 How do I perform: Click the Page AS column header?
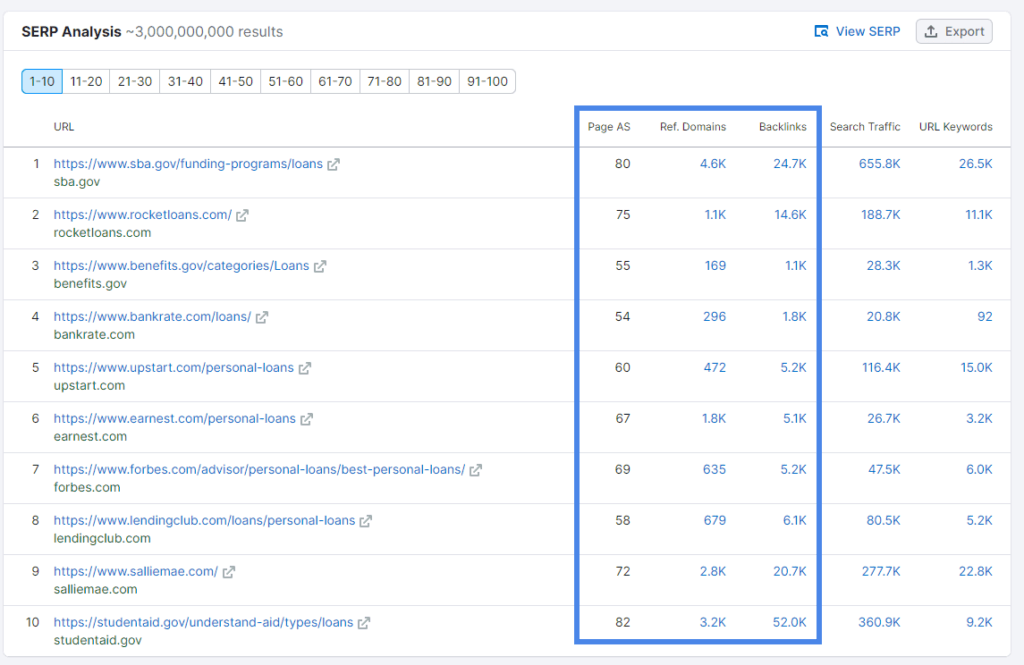tap(609, 127)
